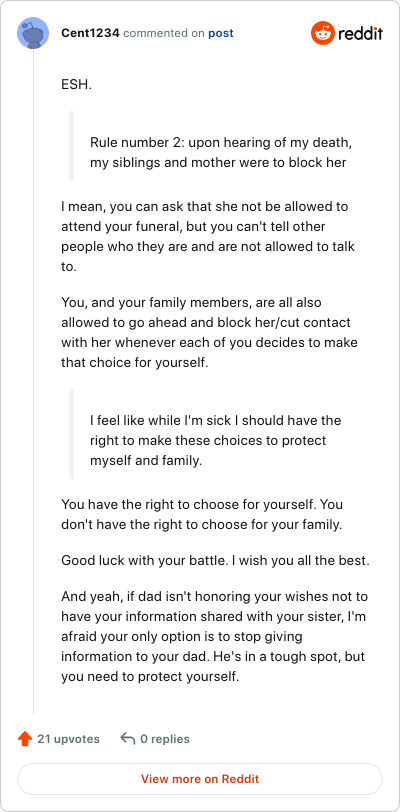Select the "21 upvotes" count
Image resolution: width=400 pixels, height=812 pixels.
[68, 739]
